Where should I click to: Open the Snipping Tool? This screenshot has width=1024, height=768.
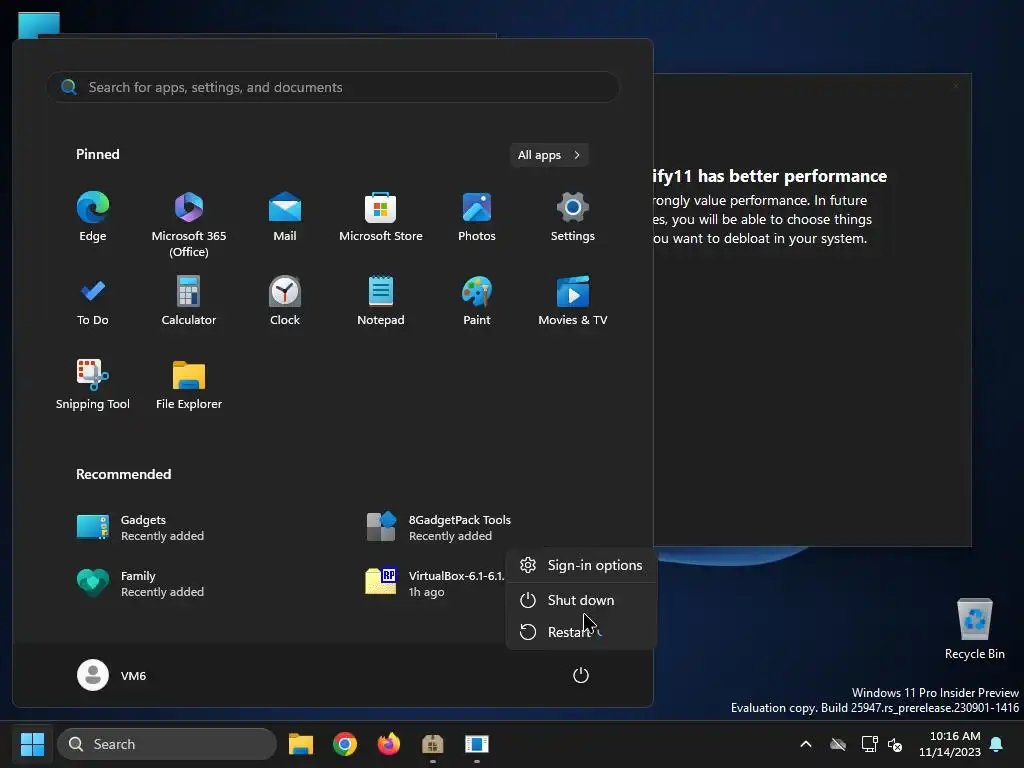pyautogui.click(x=93, y=385)
